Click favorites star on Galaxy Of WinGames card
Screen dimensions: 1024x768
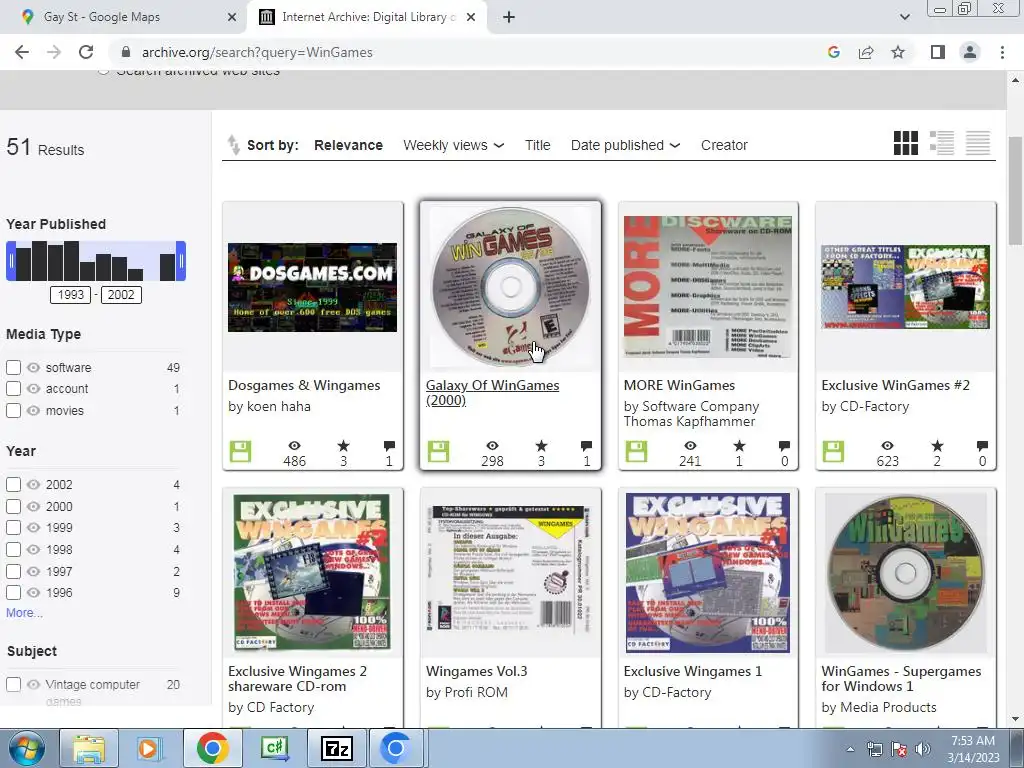click(541, 446)
